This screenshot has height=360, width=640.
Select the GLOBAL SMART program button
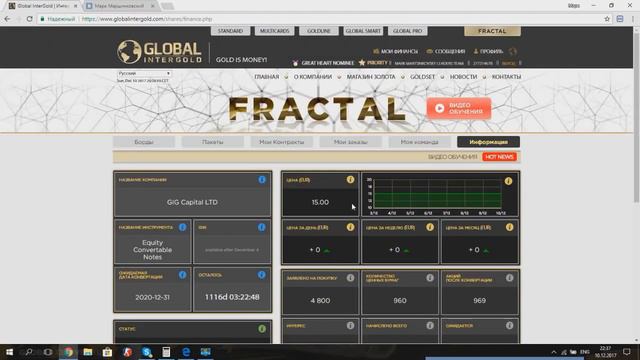coord(363,31)
